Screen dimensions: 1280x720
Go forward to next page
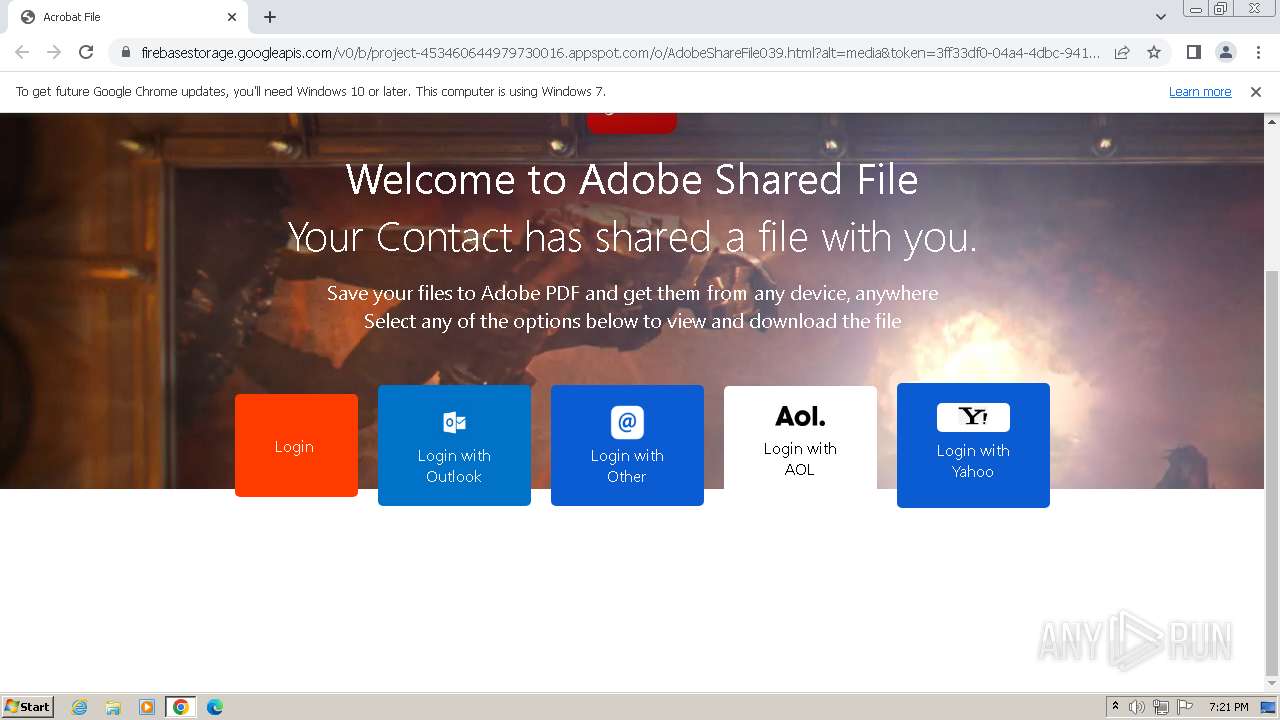click(54, 52)
